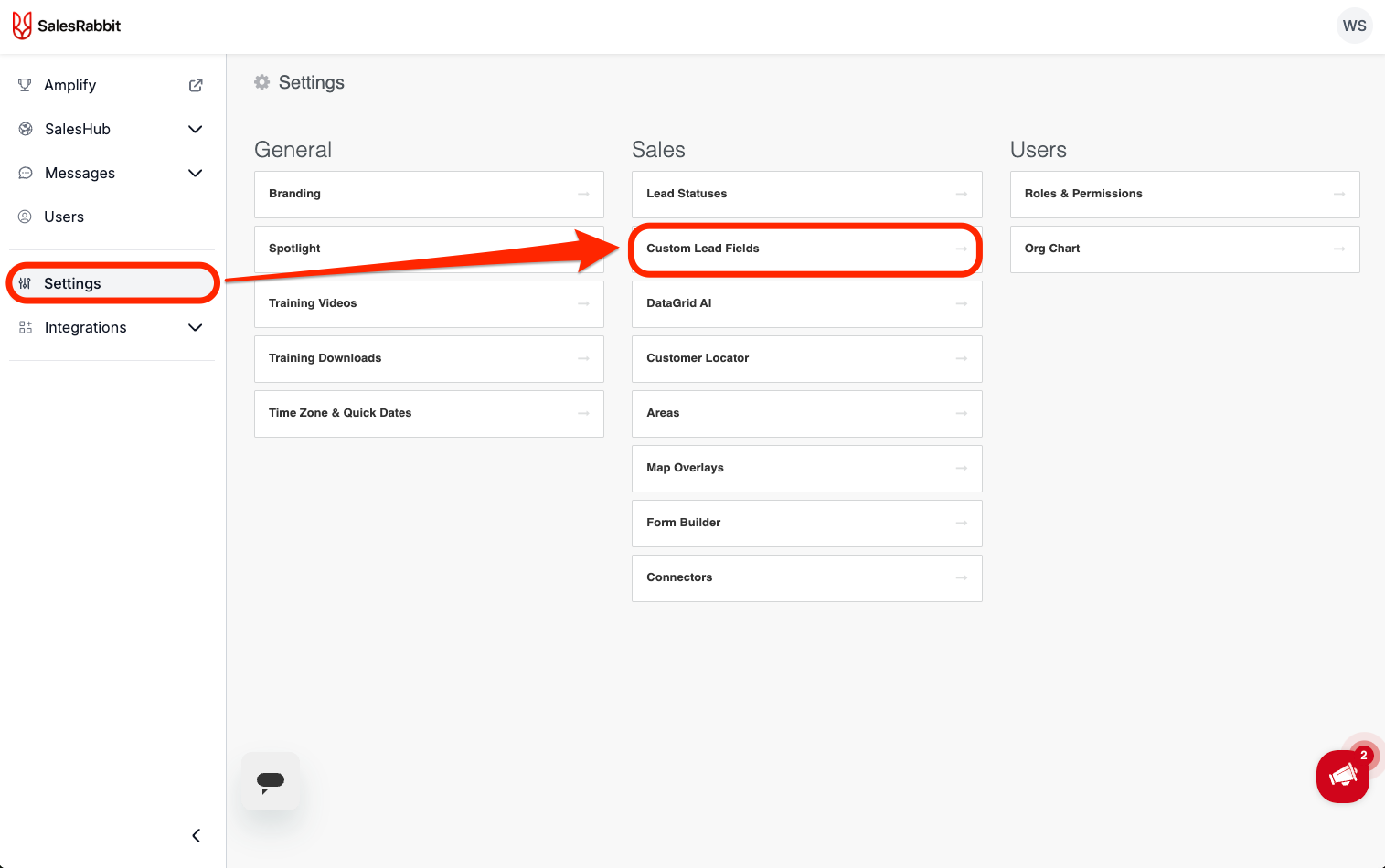
Task: Click the arrow on Time Zone & Quick Dates row
Action: tap(583, 413)
